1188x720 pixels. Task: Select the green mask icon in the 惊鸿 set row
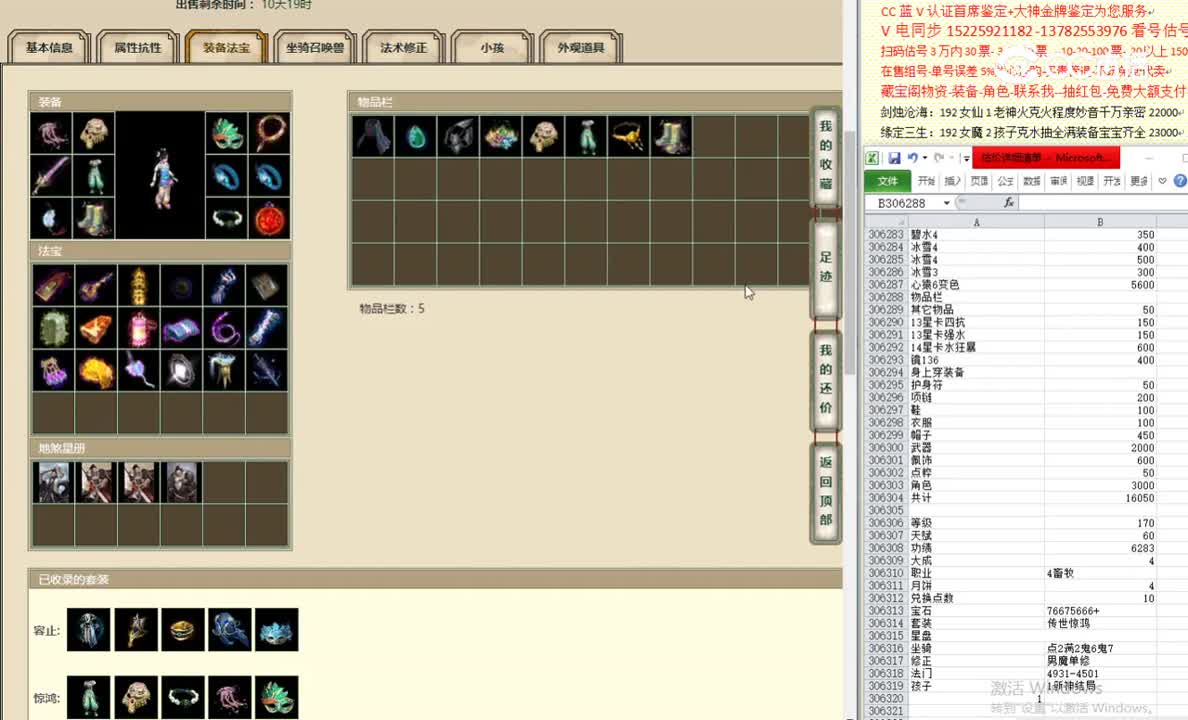pos(277,697)
